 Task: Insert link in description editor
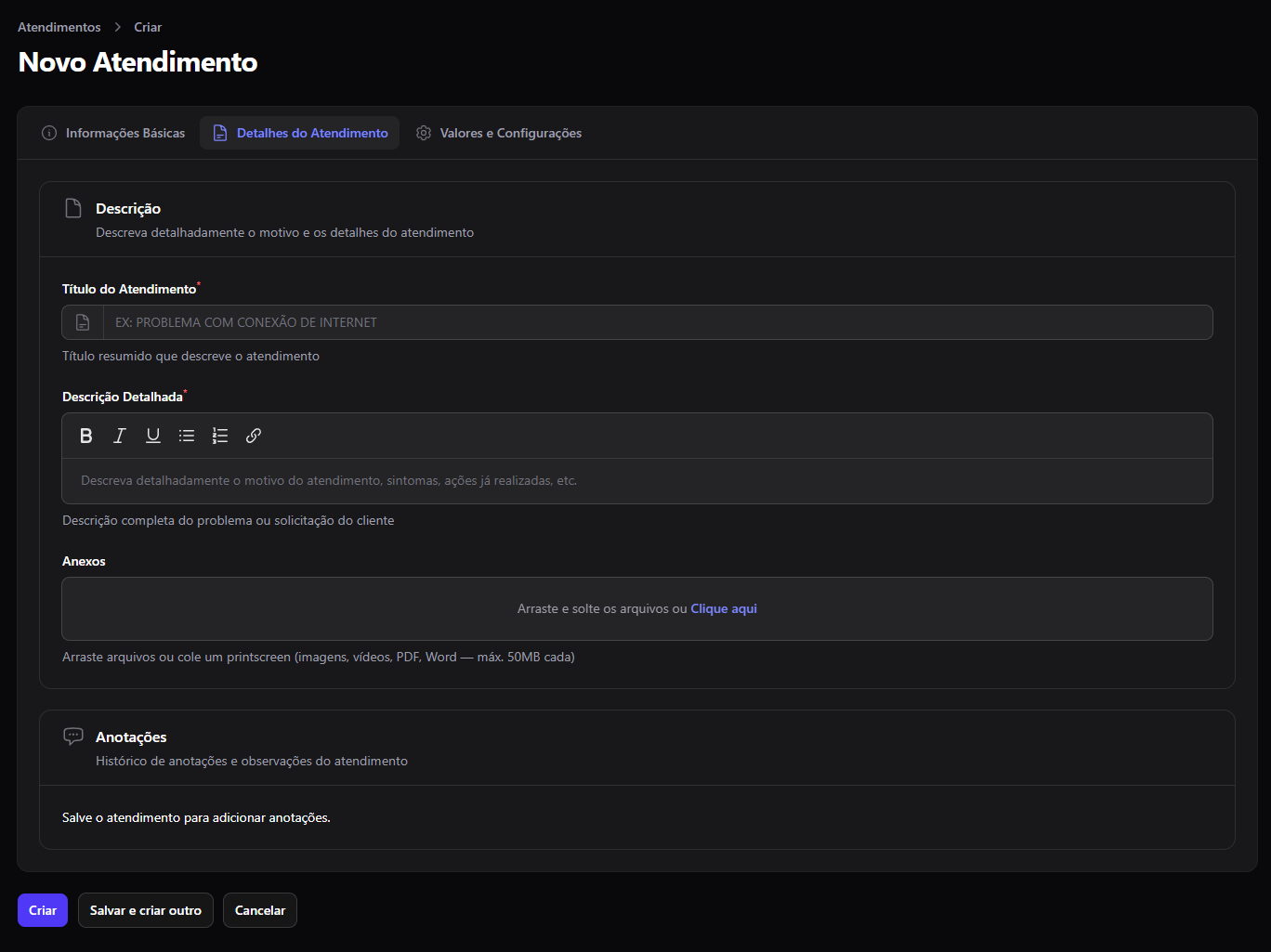coord(254,436)
